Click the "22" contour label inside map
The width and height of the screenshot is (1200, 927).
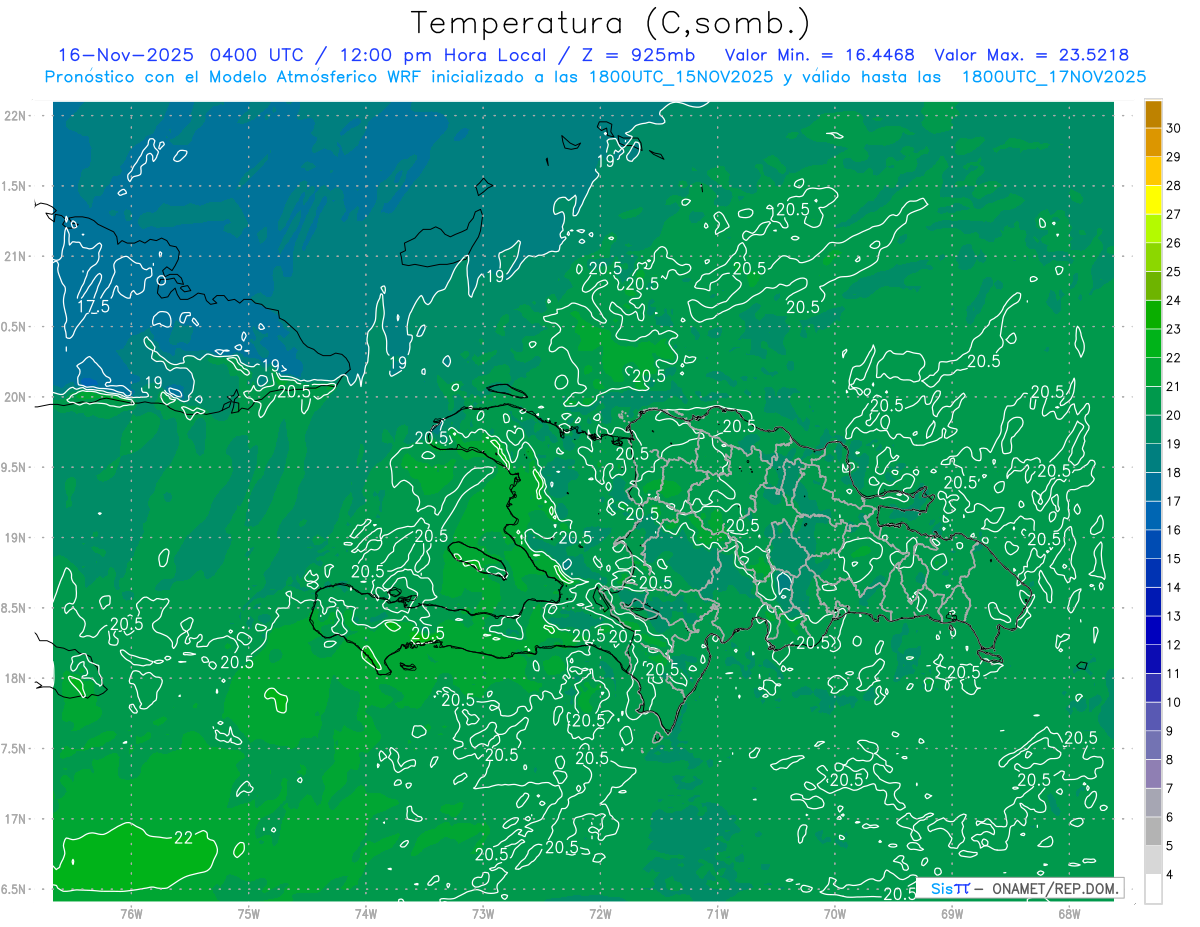184,838
